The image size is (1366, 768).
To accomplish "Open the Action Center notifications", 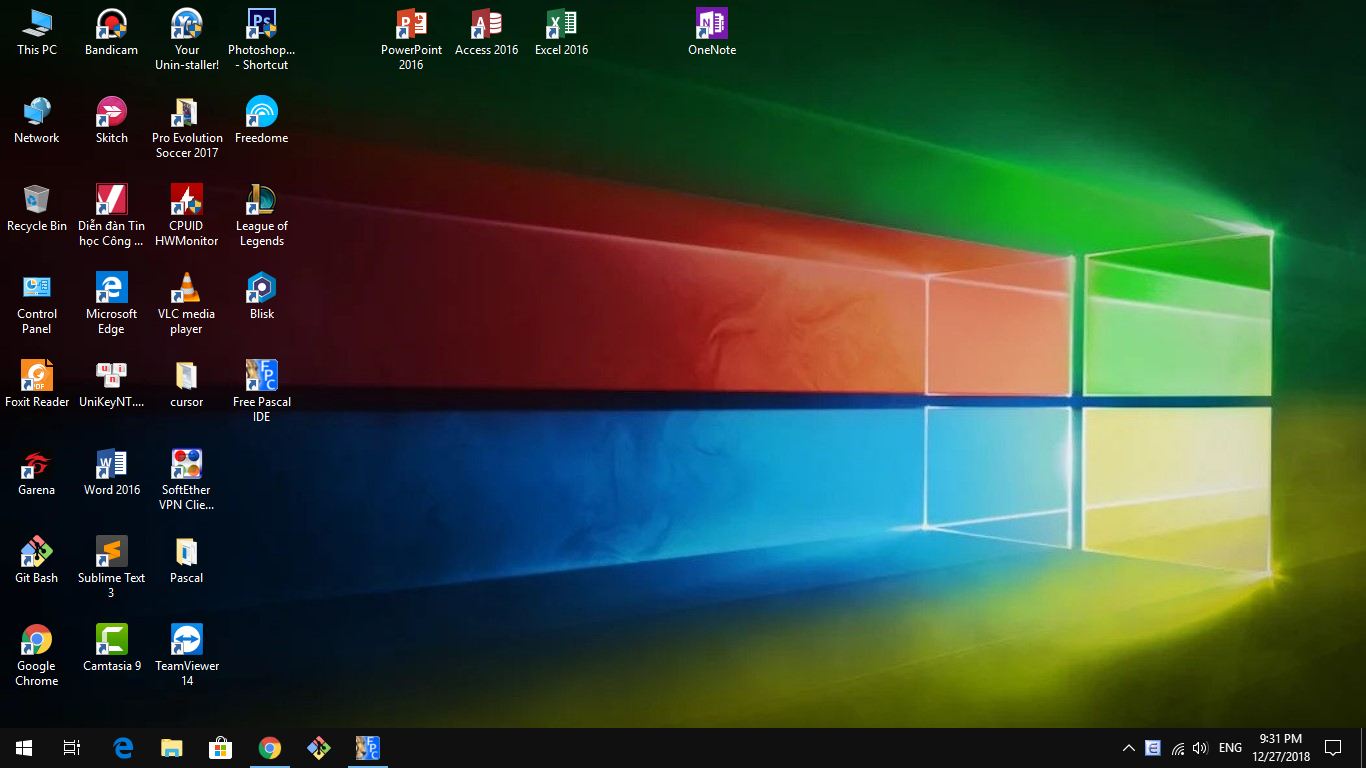I will [x=1333, y=748].
